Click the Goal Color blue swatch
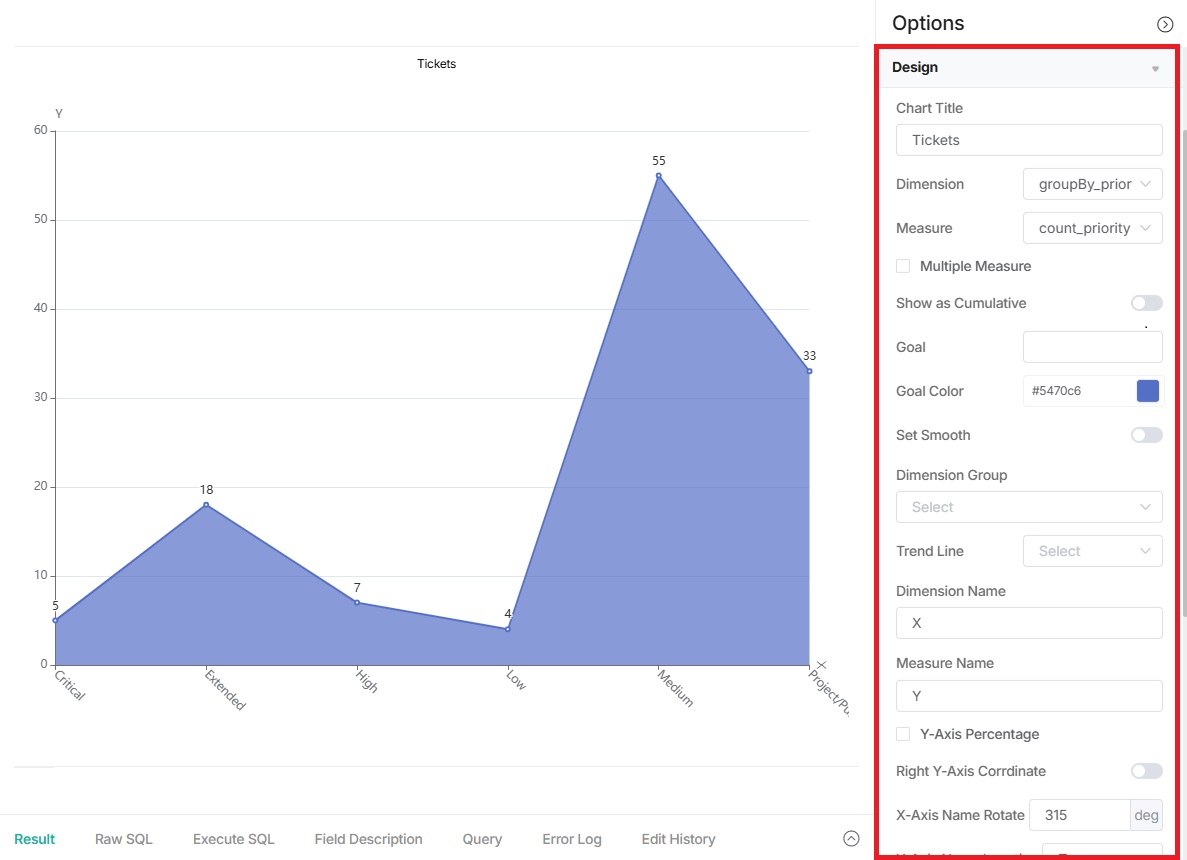This screenshot has width=1187, height=860. coord(1147,391)
